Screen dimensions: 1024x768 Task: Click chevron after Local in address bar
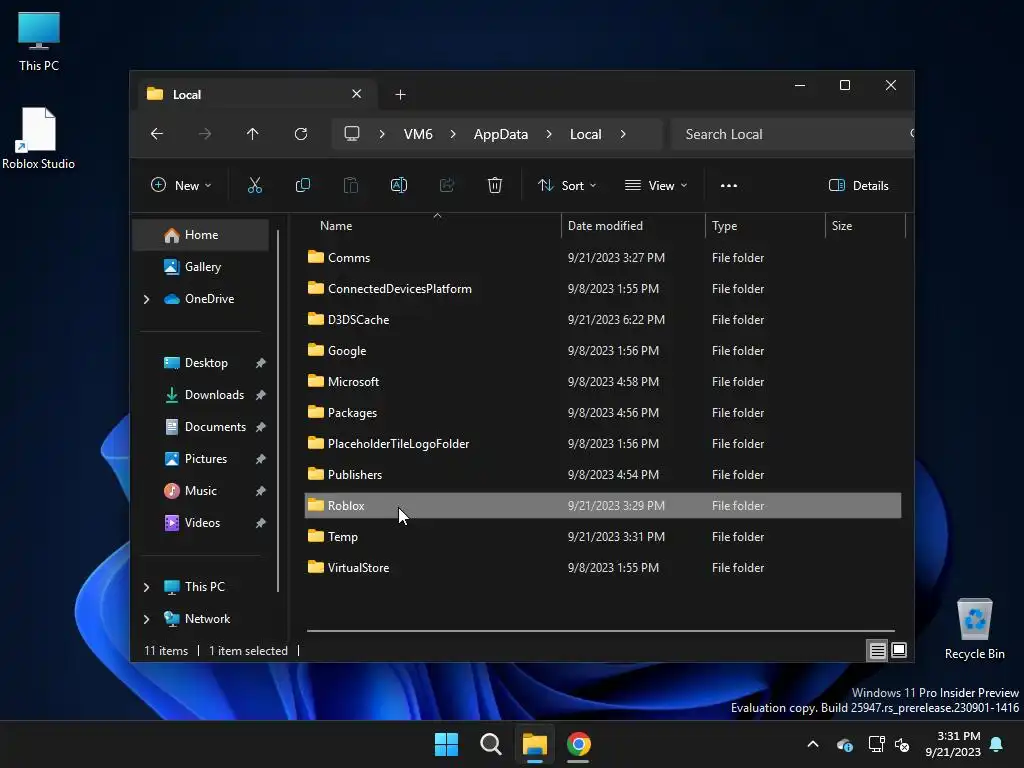click(623, 134)
